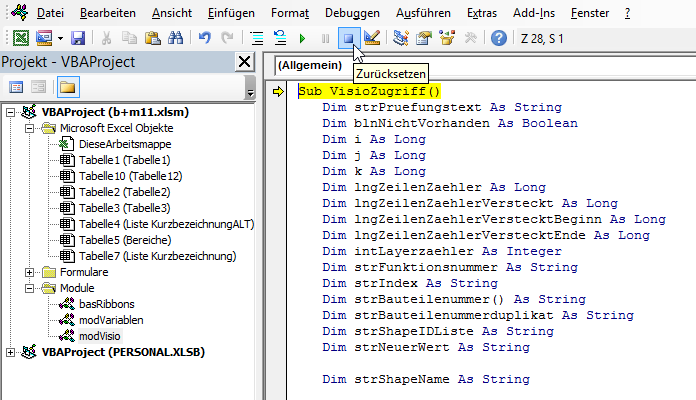Click the Find binoculars icon
696x400 pixels.
[x=175, y=38]
